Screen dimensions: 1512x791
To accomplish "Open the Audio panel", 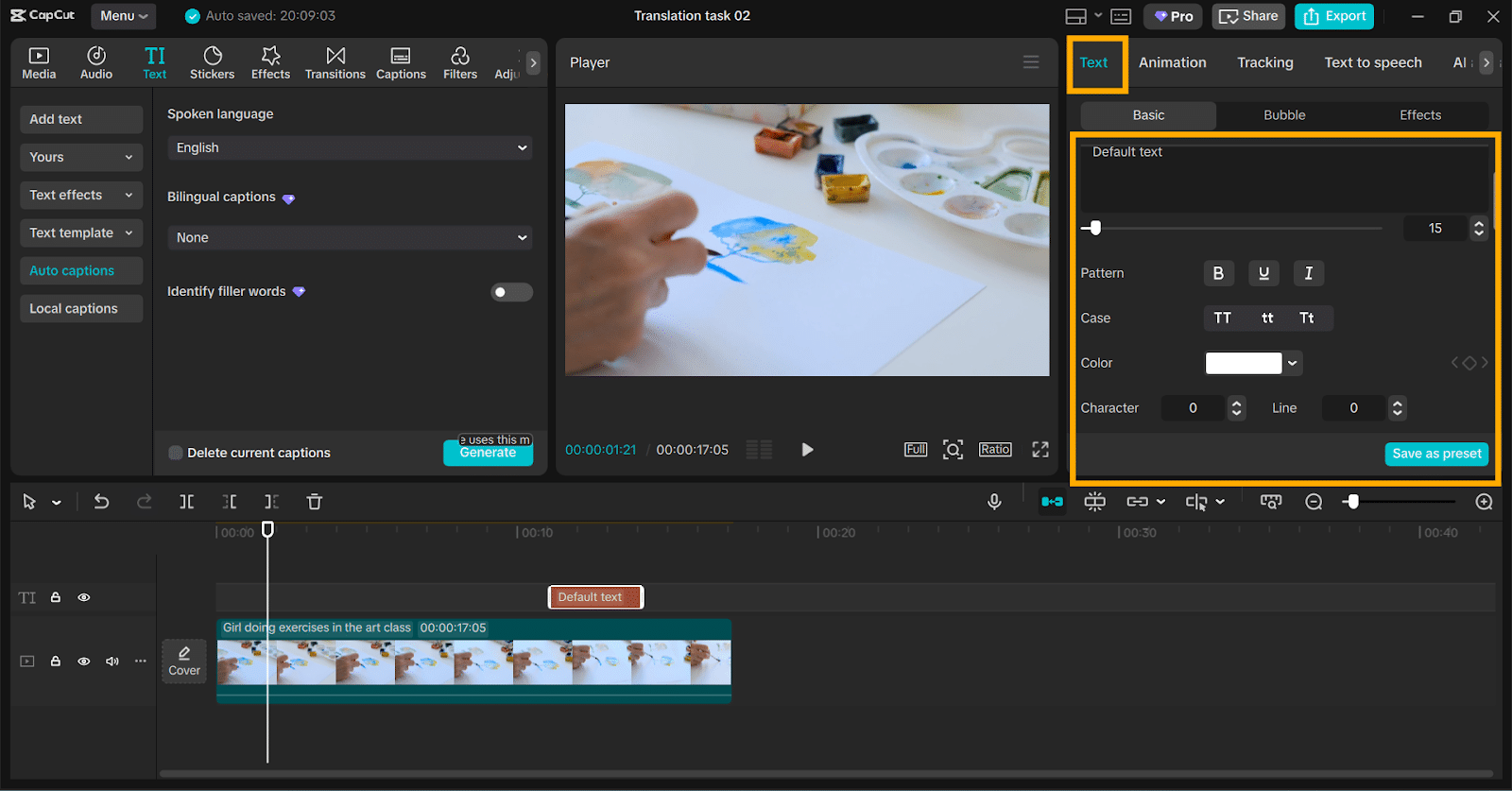I will [x=96, y=63].
